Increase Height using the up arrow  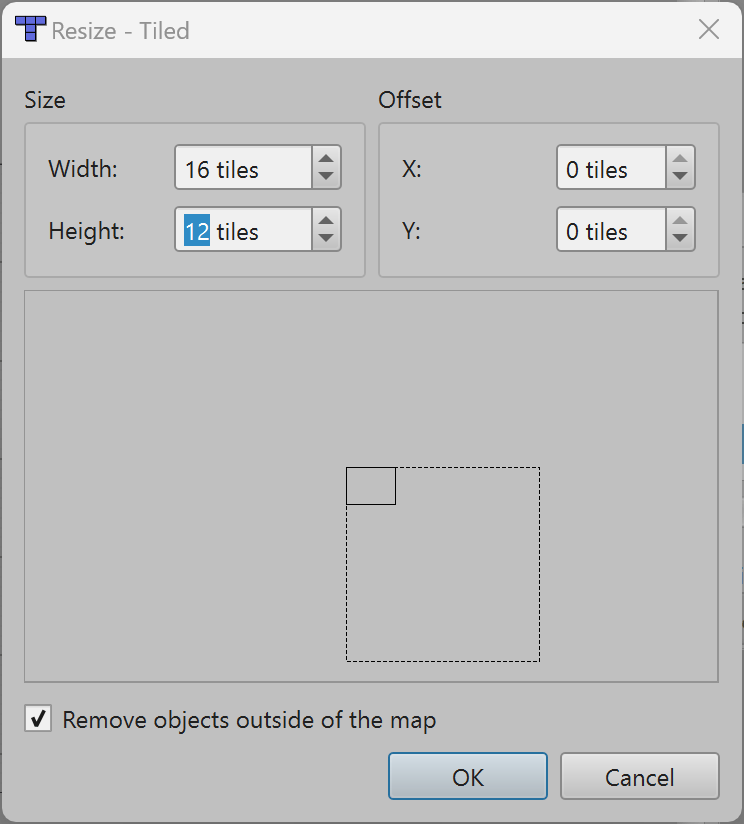(x=326, y=220)
